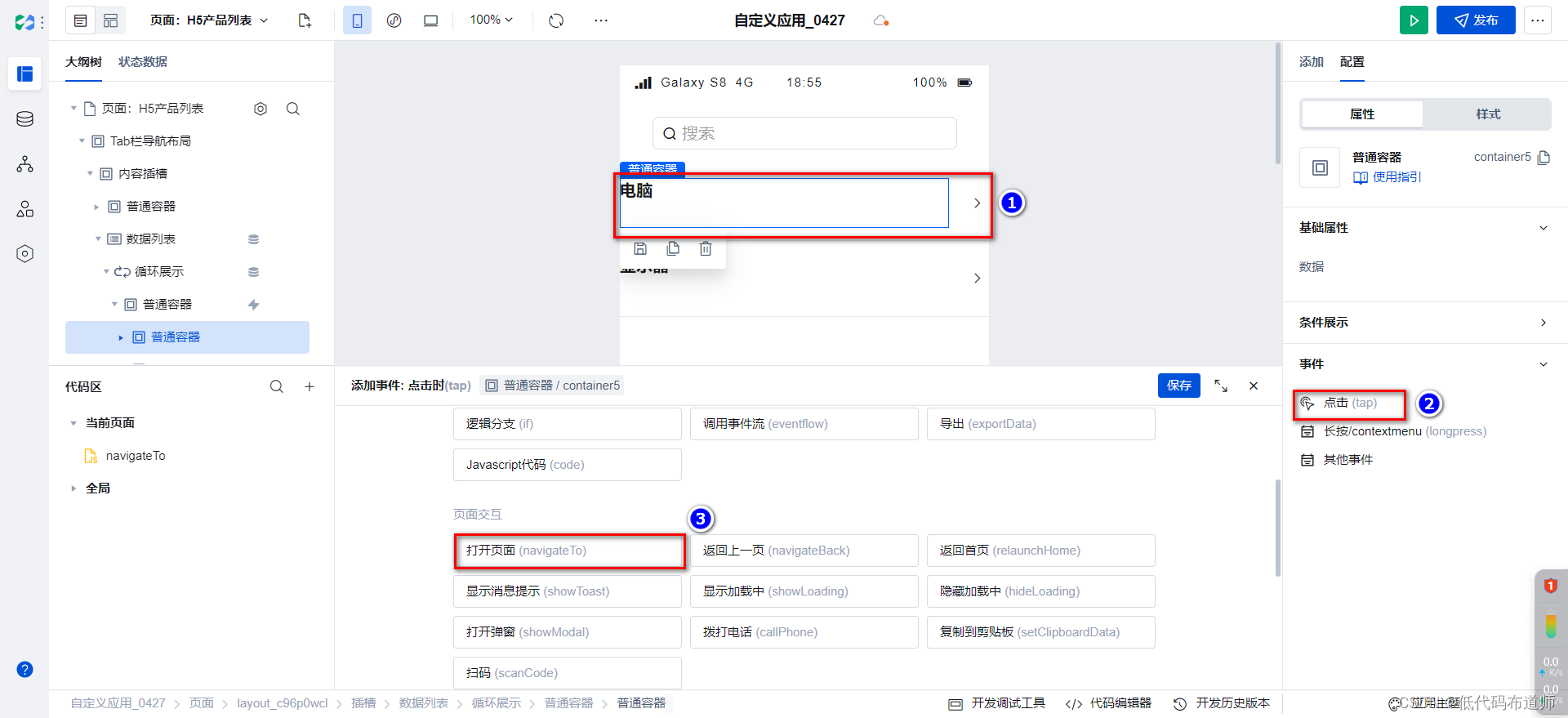The width and height of the screenshot is (1568, 718).
Task: Search the 代码区 with magnifier icon
Action: point(277,387)
